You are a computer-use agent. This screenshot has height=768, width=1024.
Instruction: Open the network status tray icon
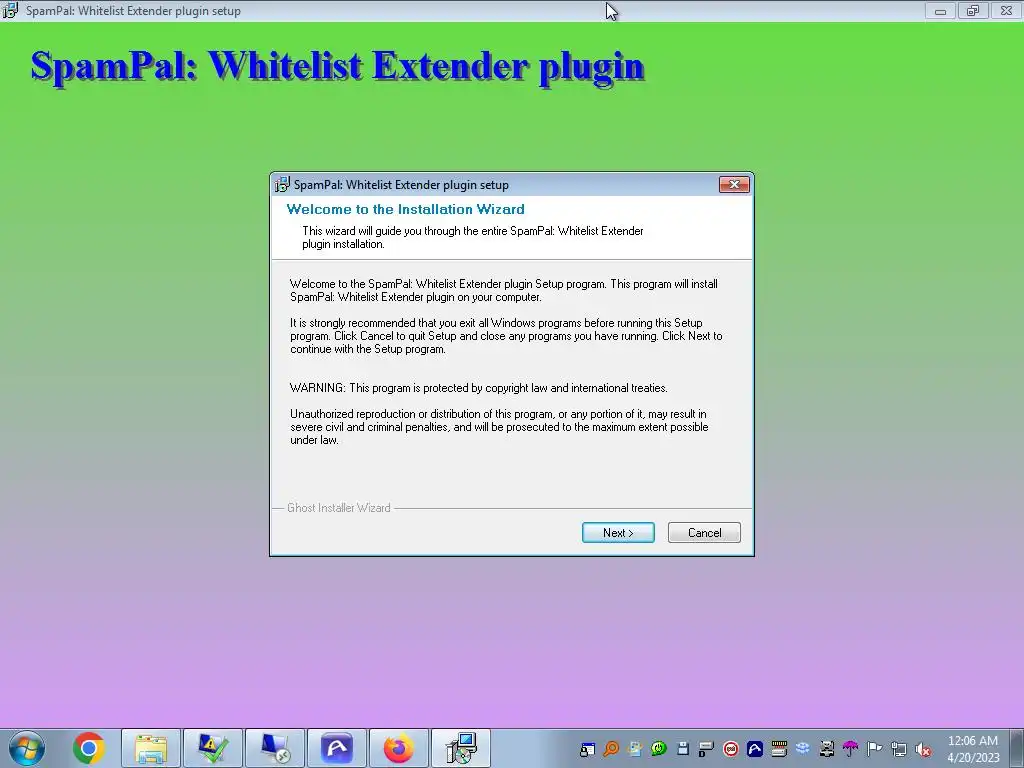[899, 749]
